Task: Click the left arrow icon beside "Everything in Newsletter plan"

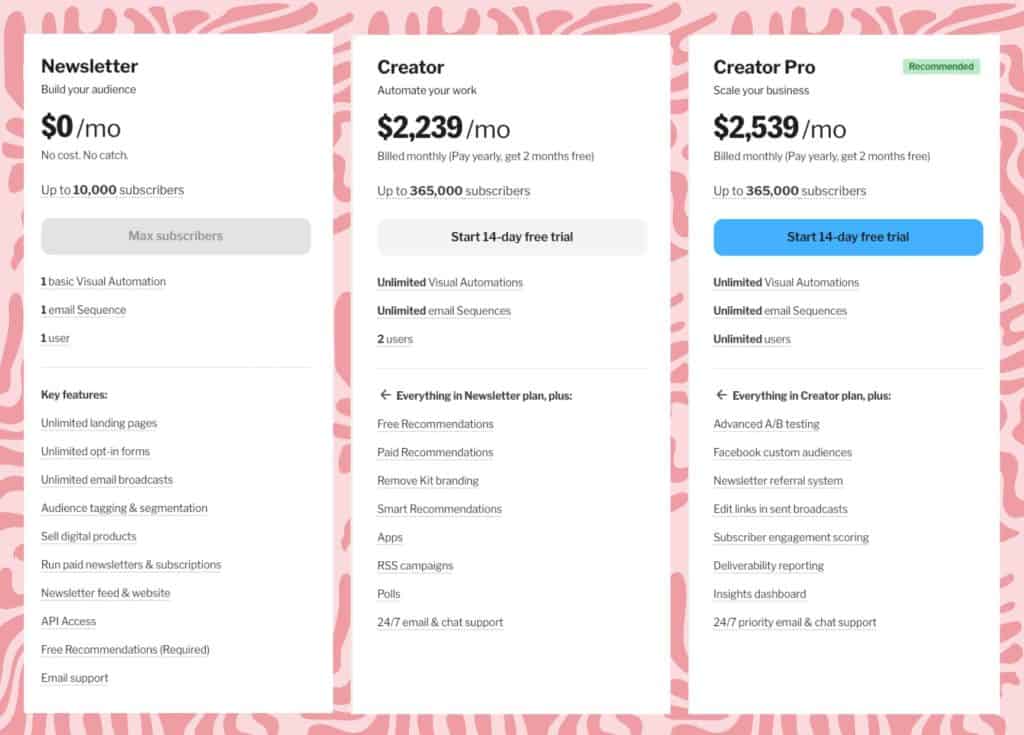Action: pyautogui.click(x=385, y=395)
